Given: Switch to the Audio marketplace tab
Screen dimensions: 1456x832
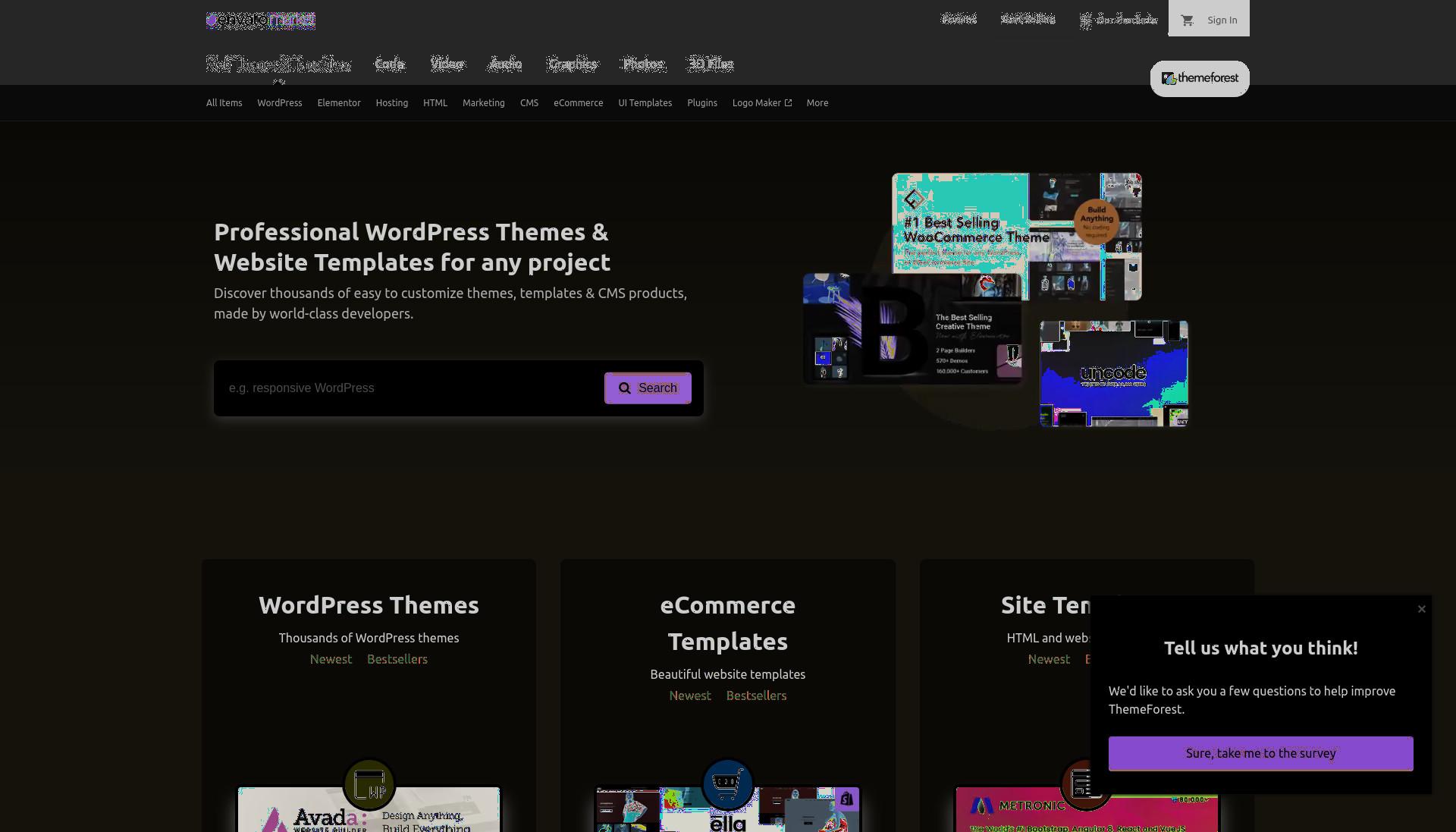Looking at the screenshot, I should (x=505, y=64).
